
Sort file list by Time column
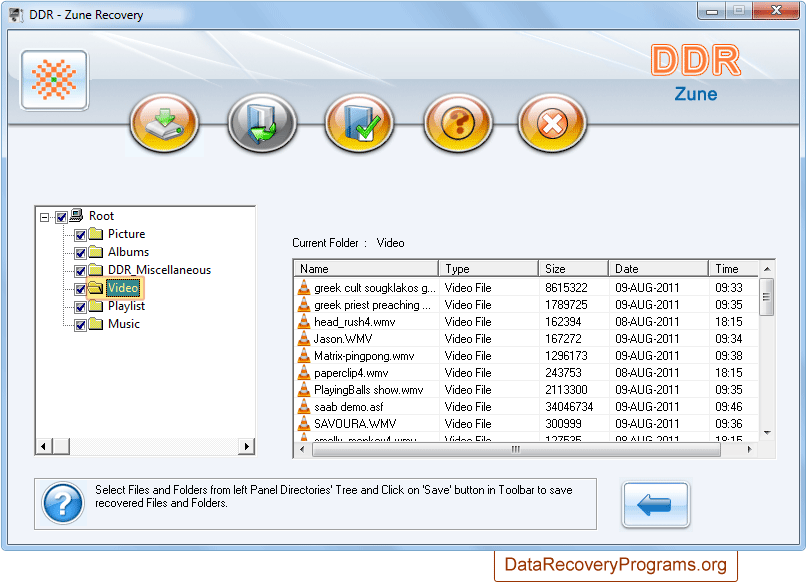734,269
